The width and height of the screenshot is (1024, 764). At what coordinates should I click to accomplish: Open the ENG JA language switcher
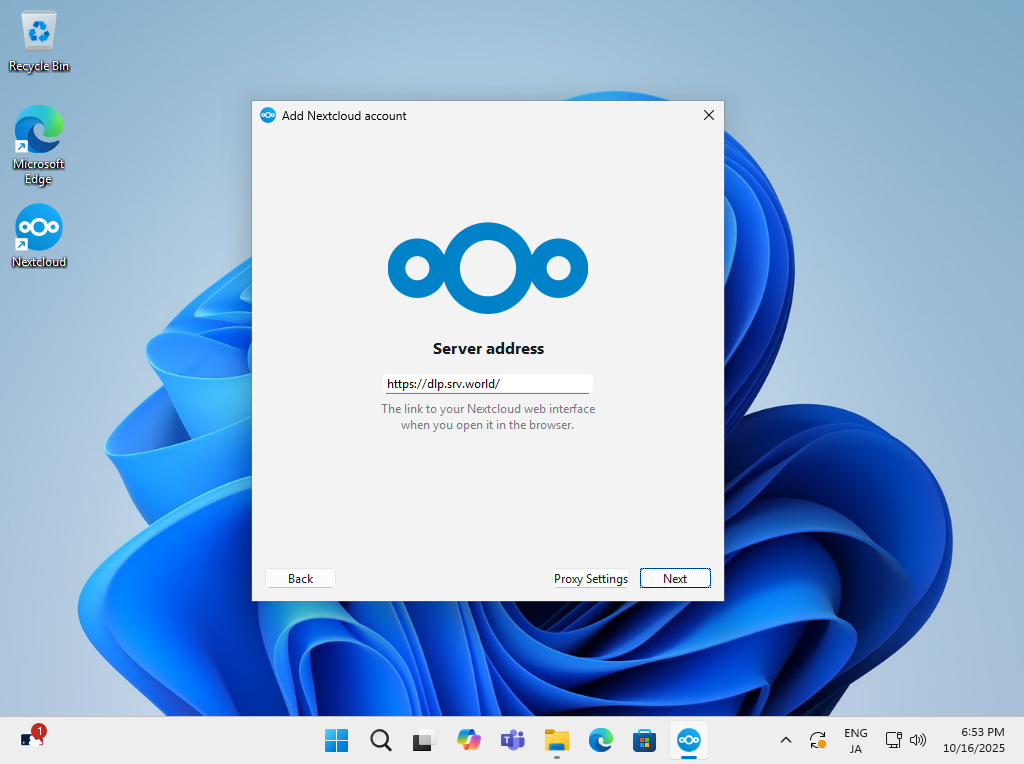(855, 740)
